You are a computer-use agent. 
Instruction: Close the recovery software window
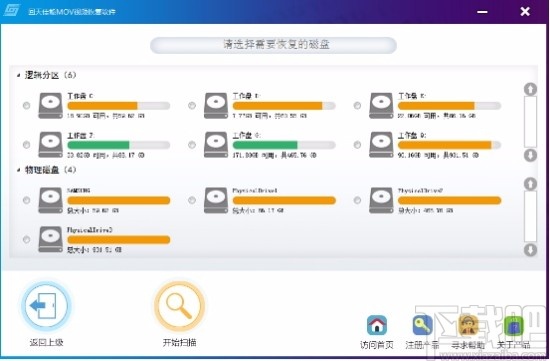tap(525, 12)
